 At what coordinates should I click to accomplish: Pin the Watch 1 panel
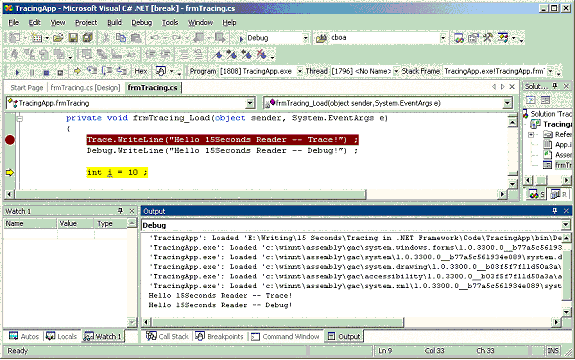tap(120, 211)
